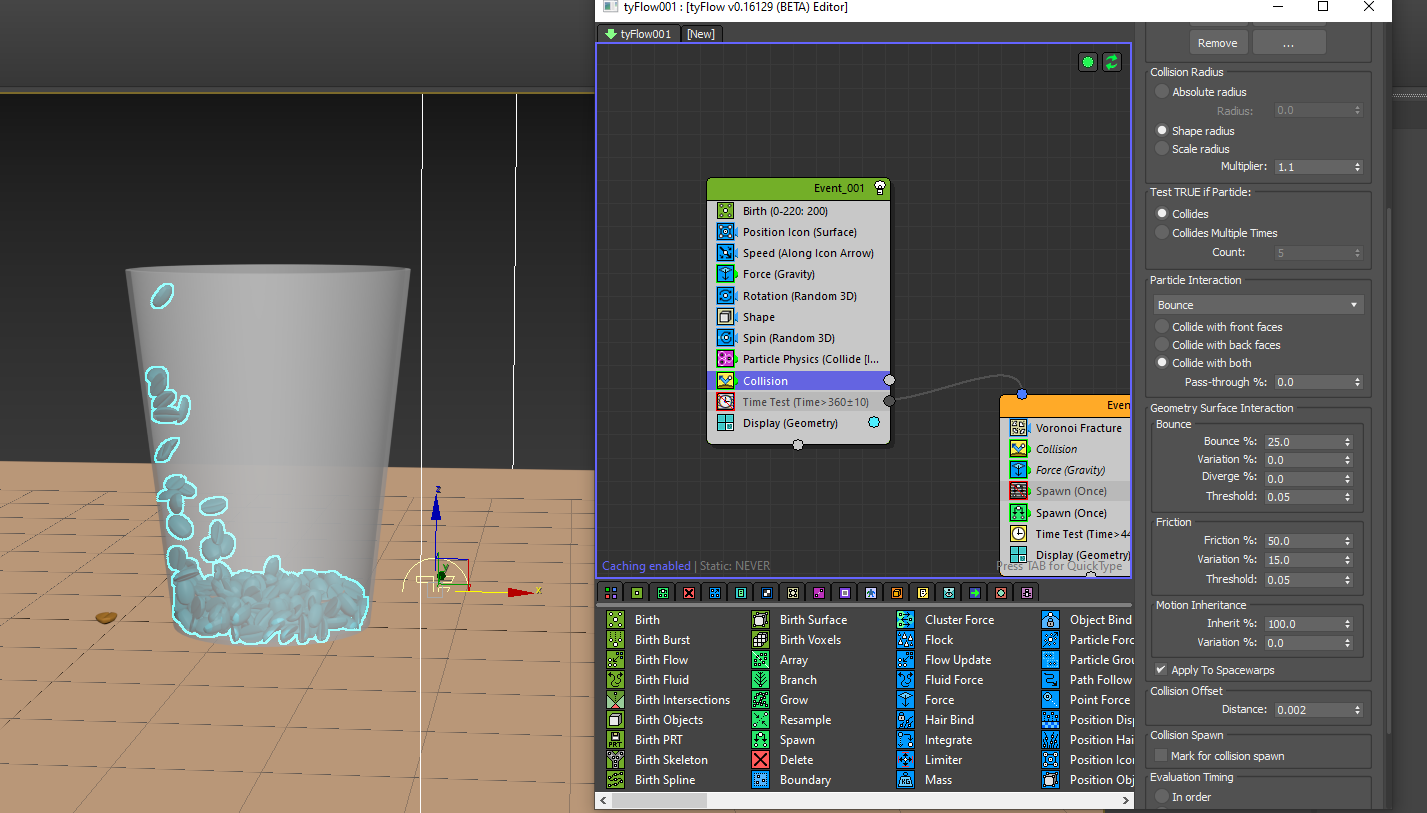Select the Collision operator in Event_001
Viewport: 1427px width, 813px height.
coord(798,381)
